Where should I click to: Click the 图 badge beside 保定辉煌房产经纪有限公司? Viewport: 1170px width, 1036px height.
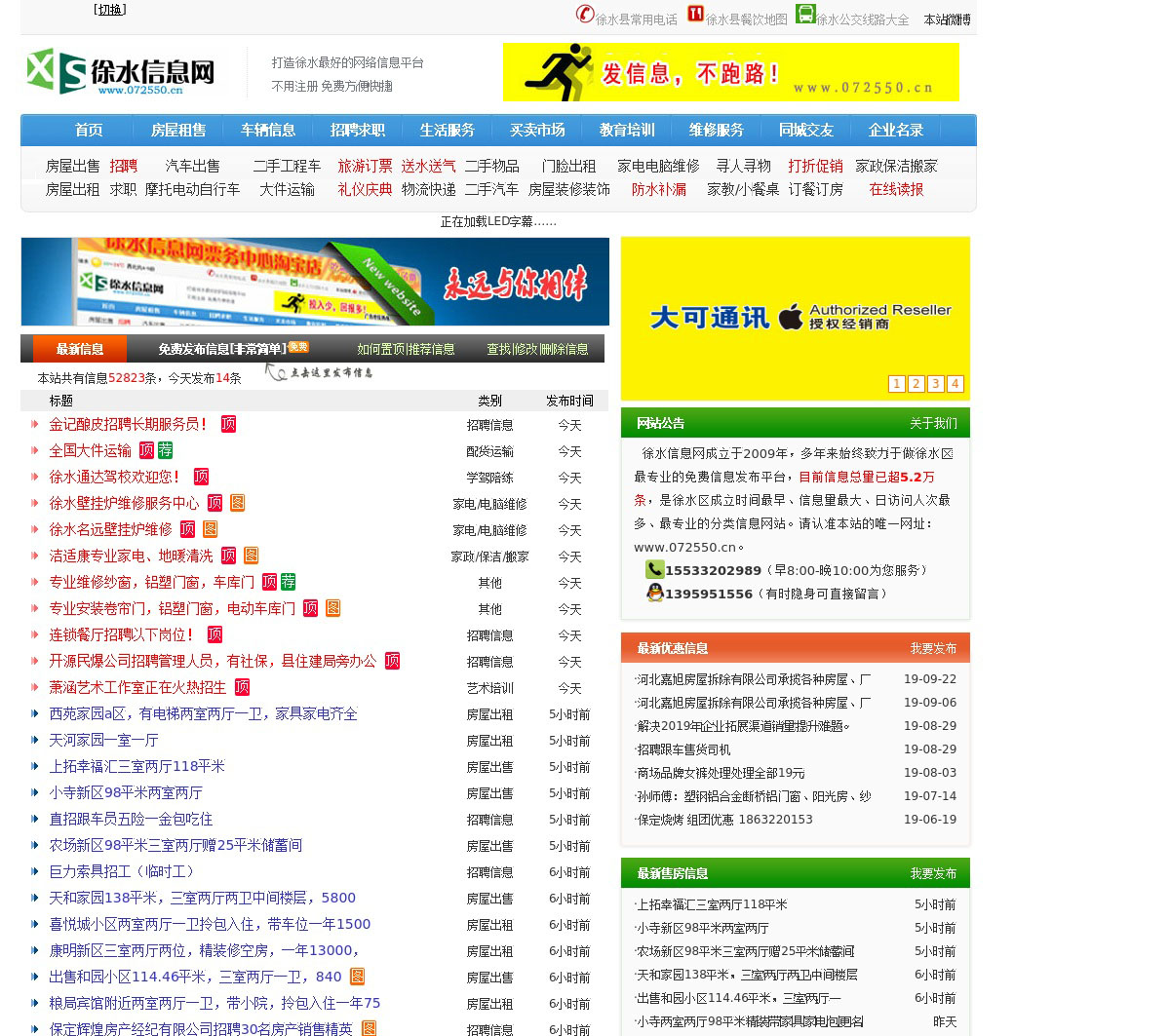coord(369,1028)
